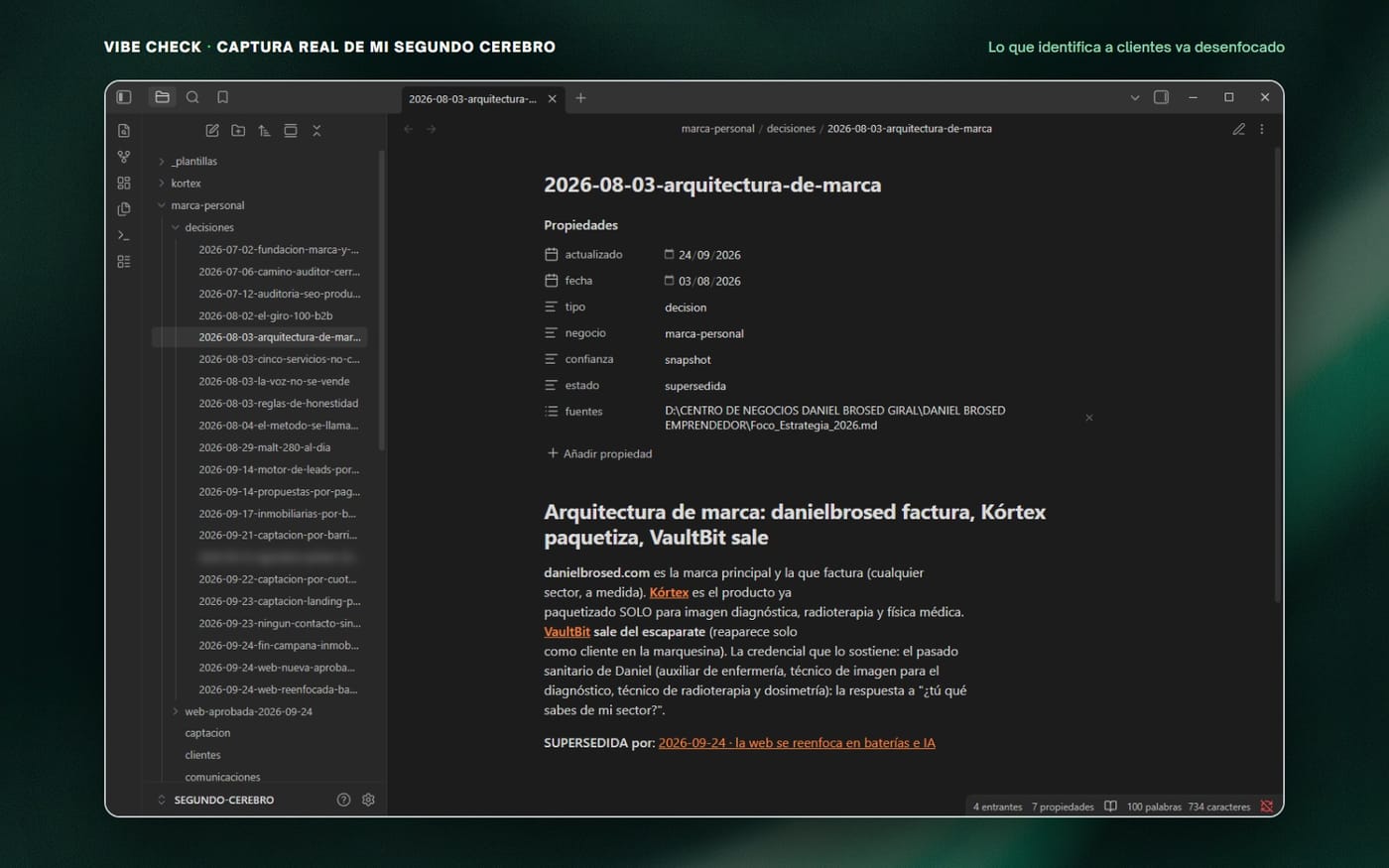Open graph view from the ribbon
Image resolution: width=1389 pixels, height=868 pixels.
pos(124,157)
